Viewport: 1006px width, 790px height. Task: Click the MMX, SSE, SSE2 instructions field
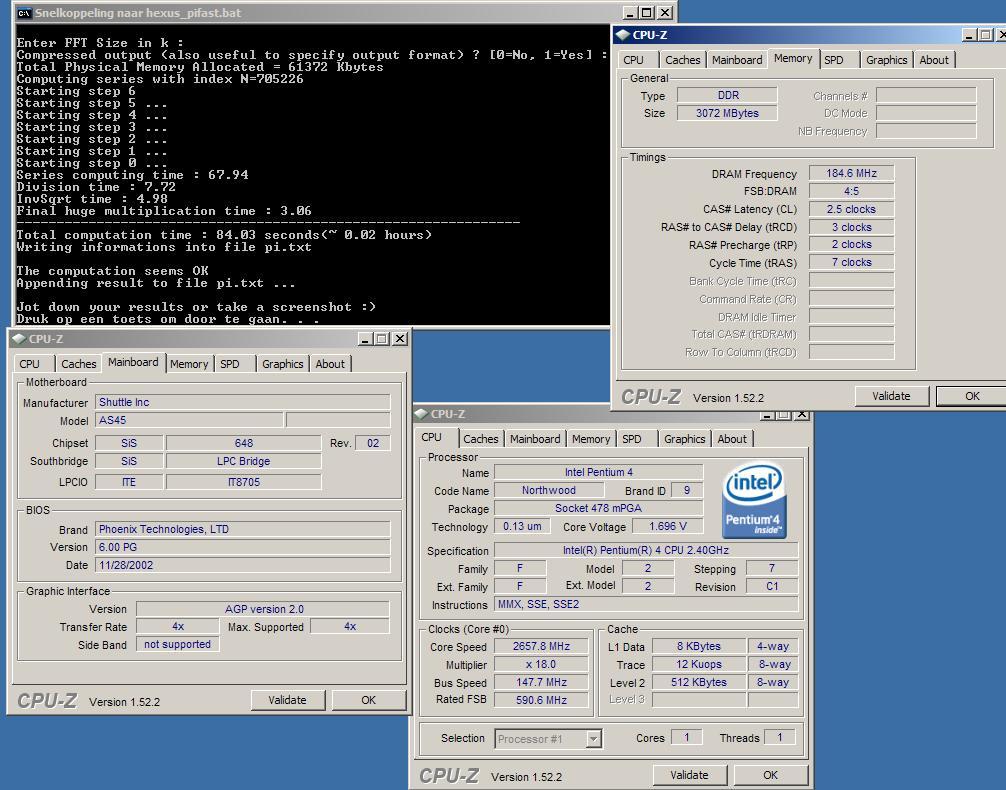click(x=646, y=605)
